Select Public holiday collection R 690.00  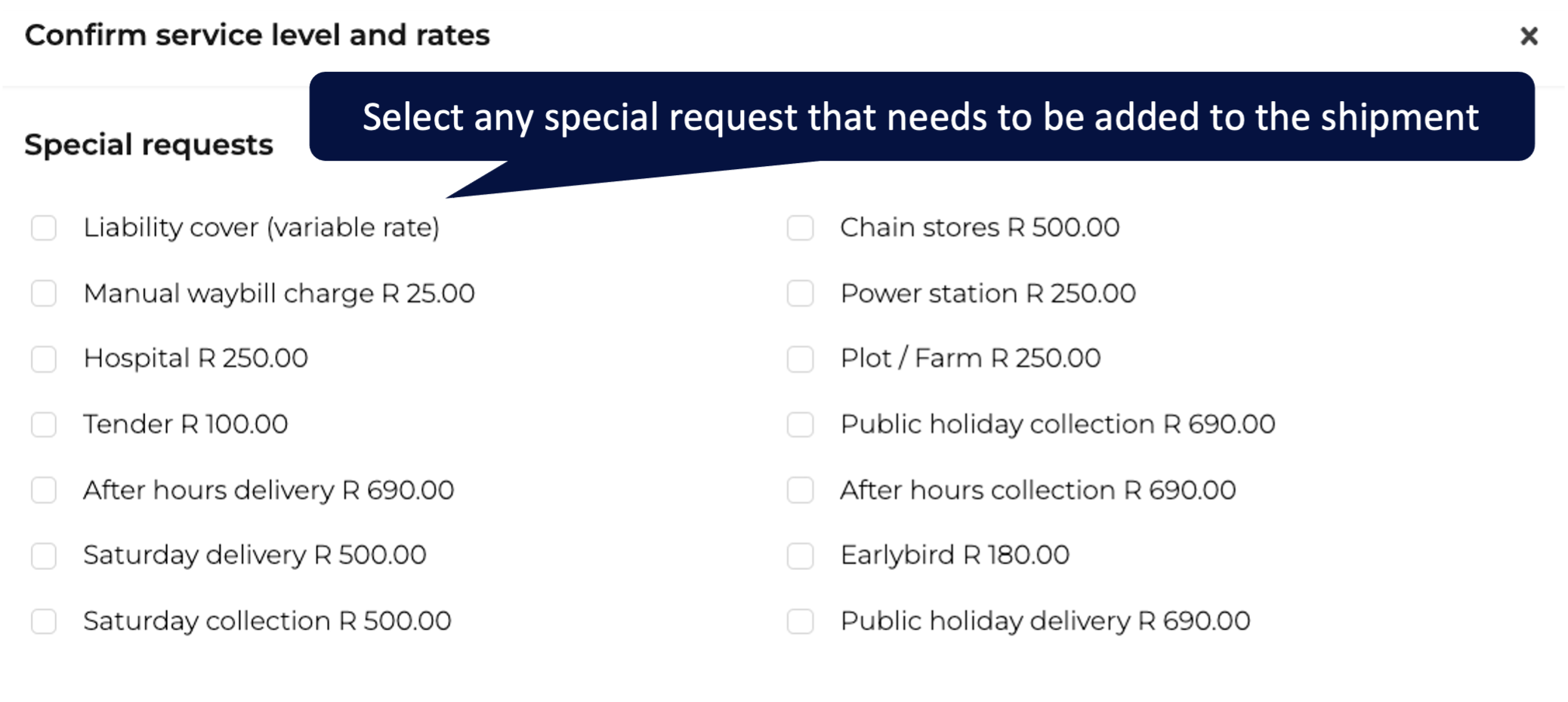pos(800,424)
